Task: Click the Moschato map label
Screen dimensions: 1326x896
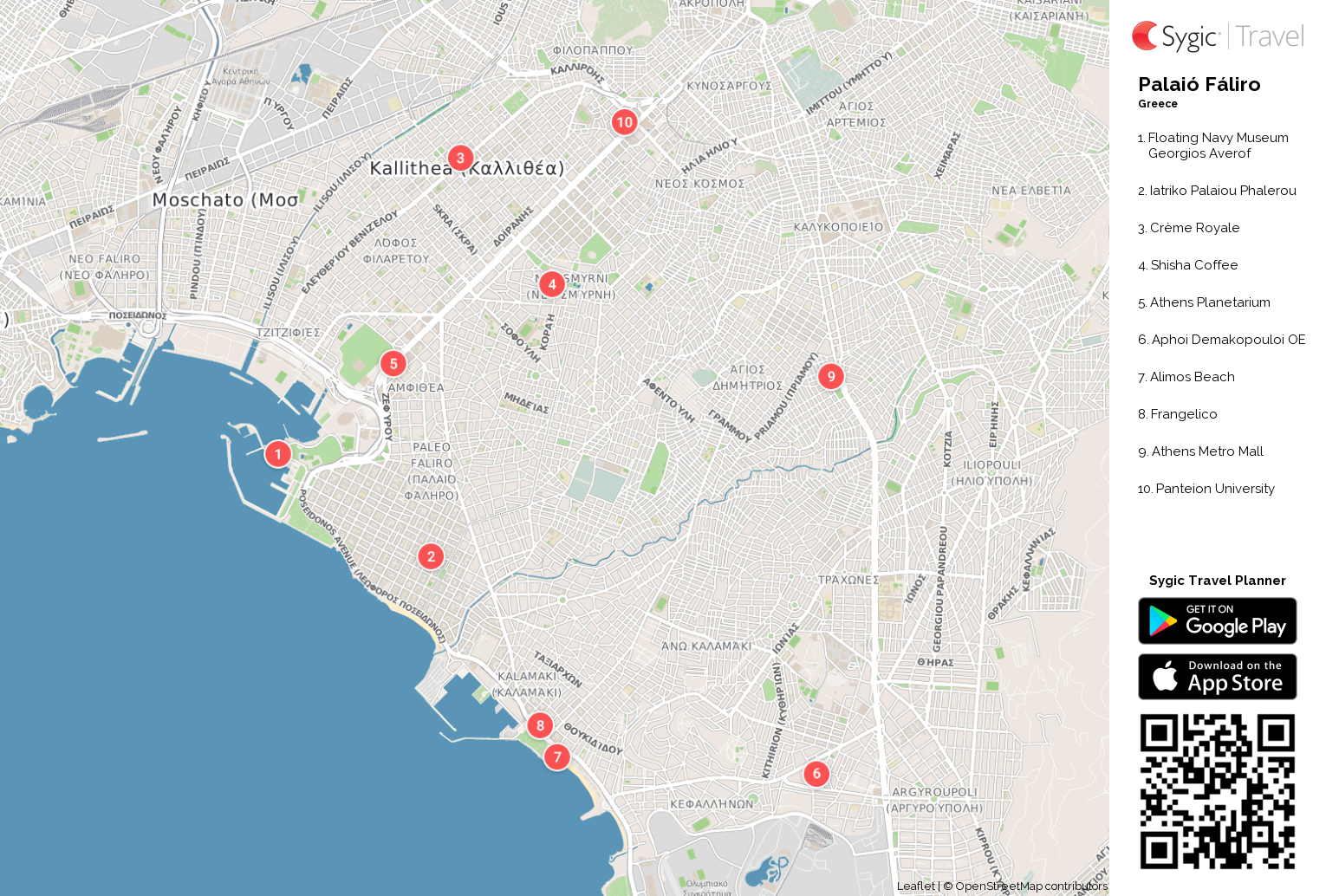Action: (225, 200)
